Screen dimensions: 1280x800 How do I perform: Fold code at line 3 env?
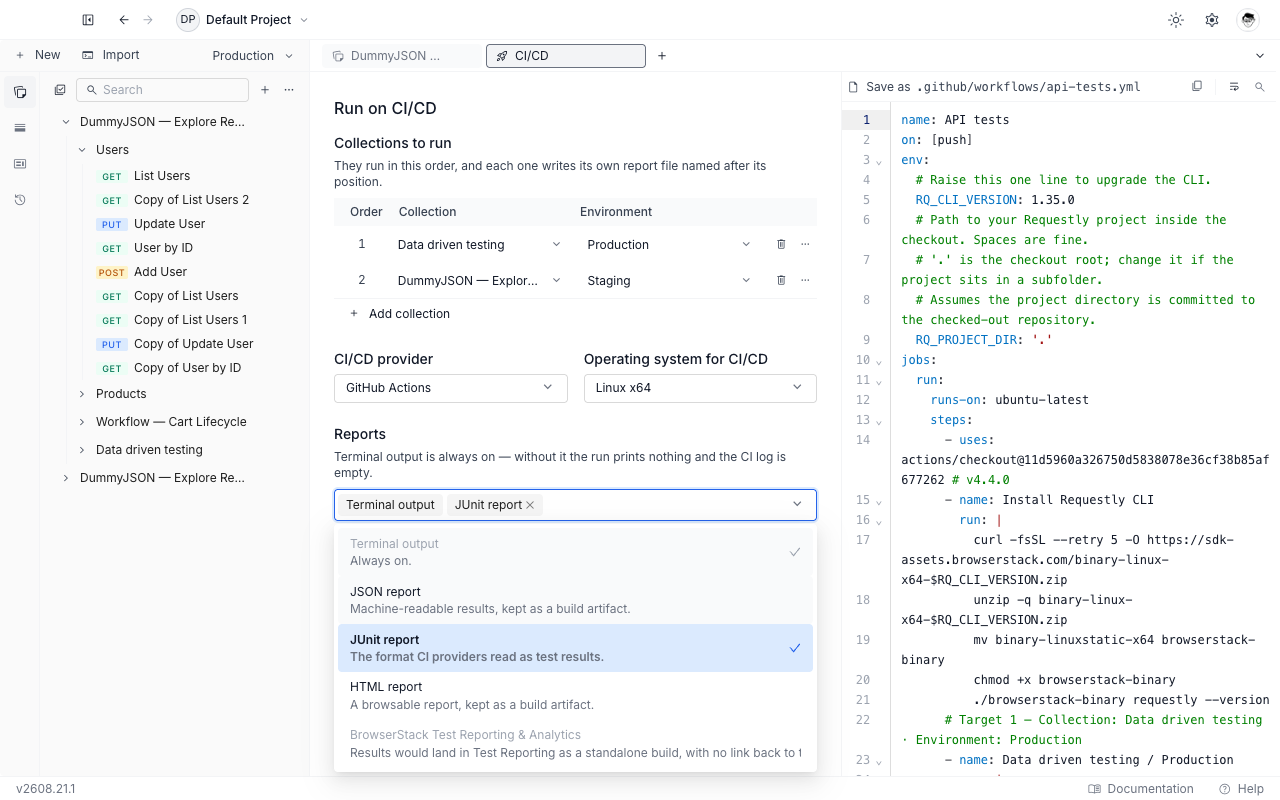[x=879, y=161]
